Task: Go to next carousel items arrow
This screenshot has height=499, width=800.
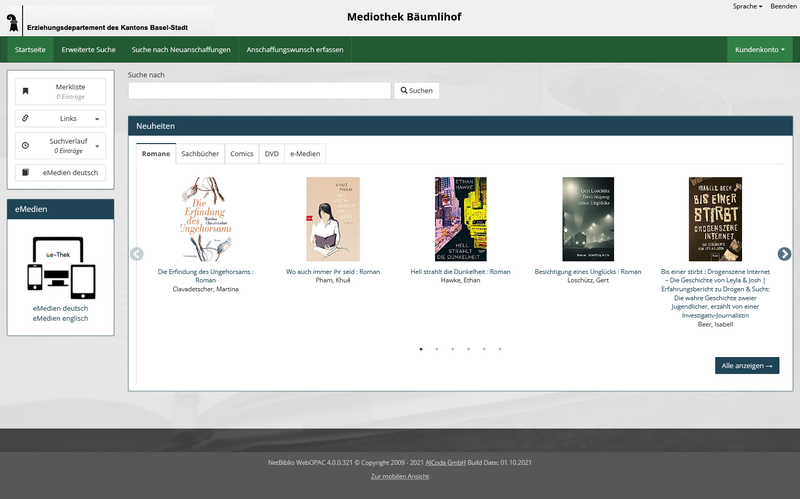Action: tap(784, 254)
